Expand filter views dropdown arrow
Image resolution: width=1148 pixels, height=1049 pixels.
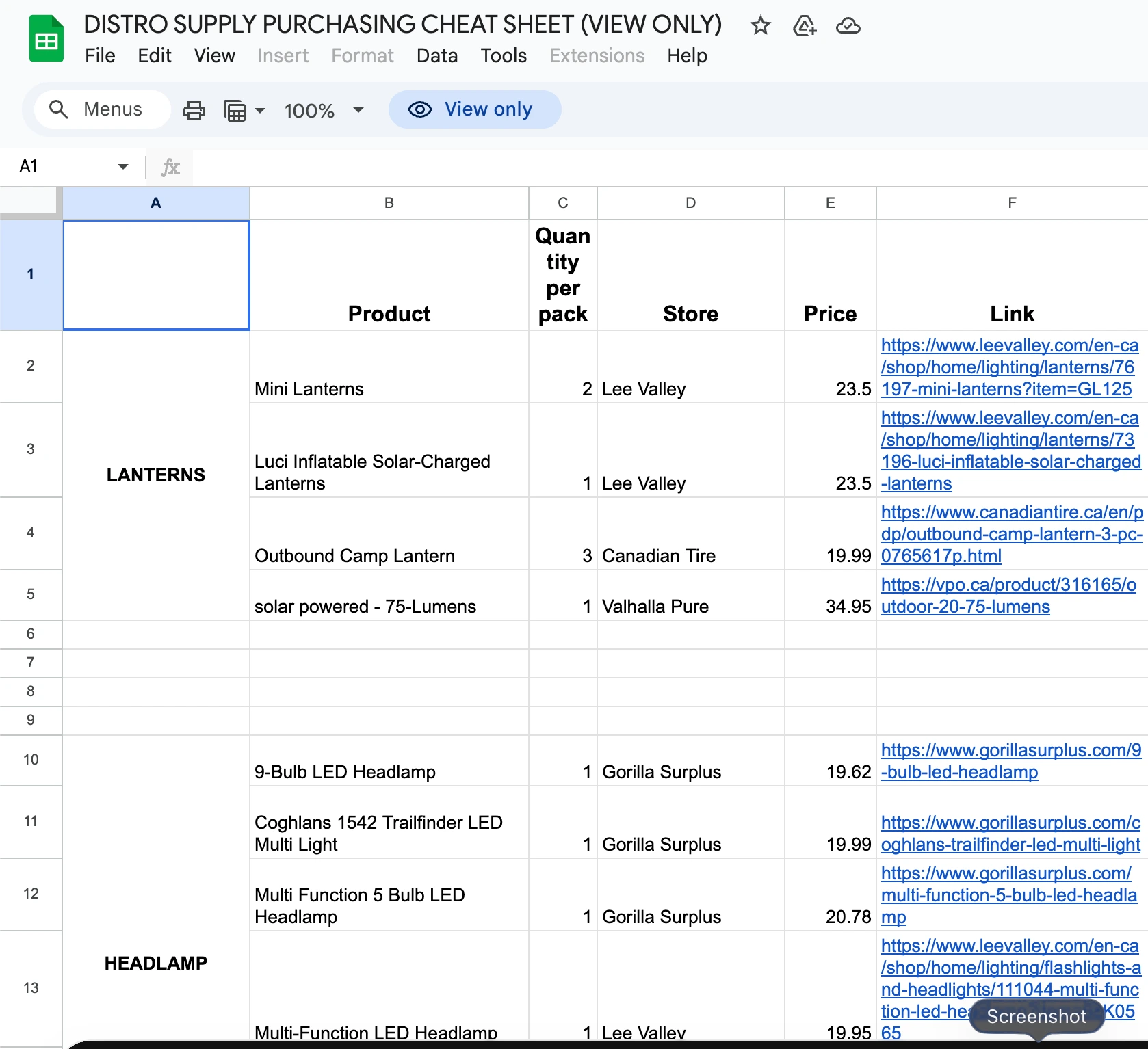[260, 110]
